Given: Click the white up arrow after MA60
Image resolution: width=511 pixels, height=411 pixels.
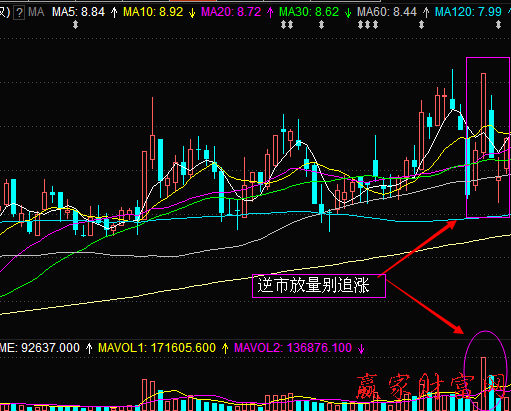Looking at the screenshot, I should pyautogui.click(x=426, y=13).
